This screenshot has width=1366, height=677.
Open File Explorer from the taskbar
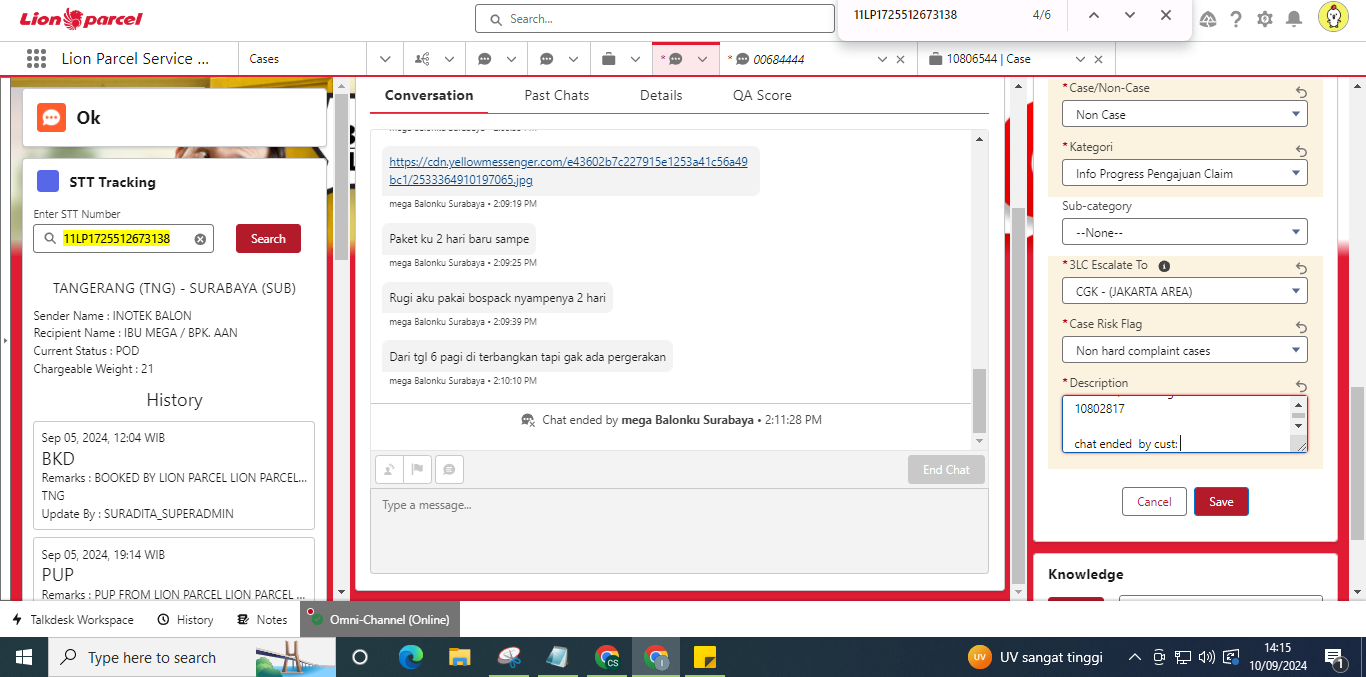(460, 657)
